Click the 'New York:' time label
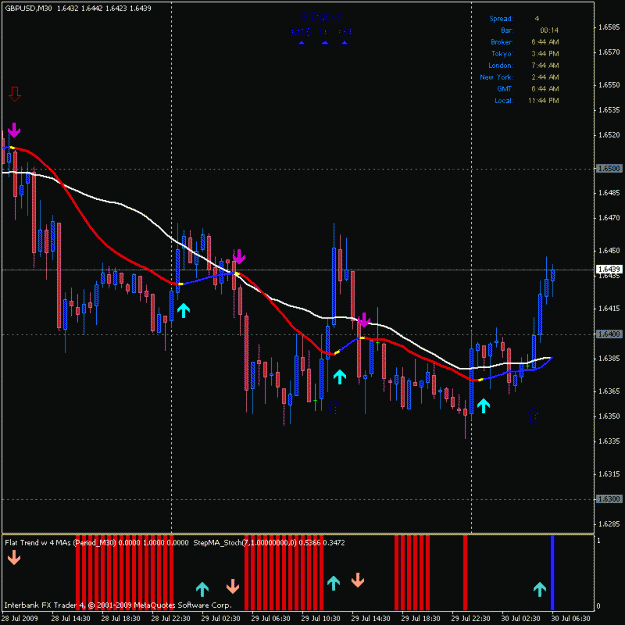The height and width of the screenshot is (625, 625). point(496,77)
